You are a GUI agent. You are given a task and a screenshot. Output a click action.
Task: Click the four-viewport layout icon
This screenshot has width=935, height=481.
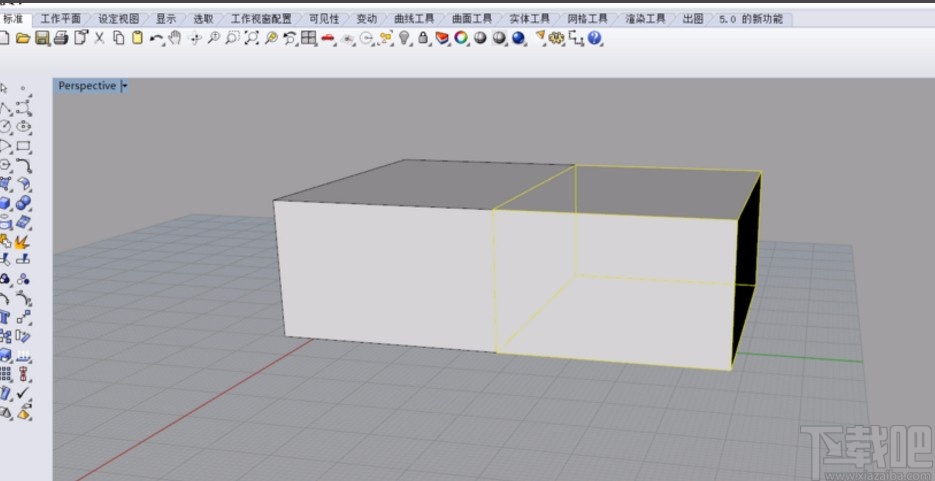[308, 39]
